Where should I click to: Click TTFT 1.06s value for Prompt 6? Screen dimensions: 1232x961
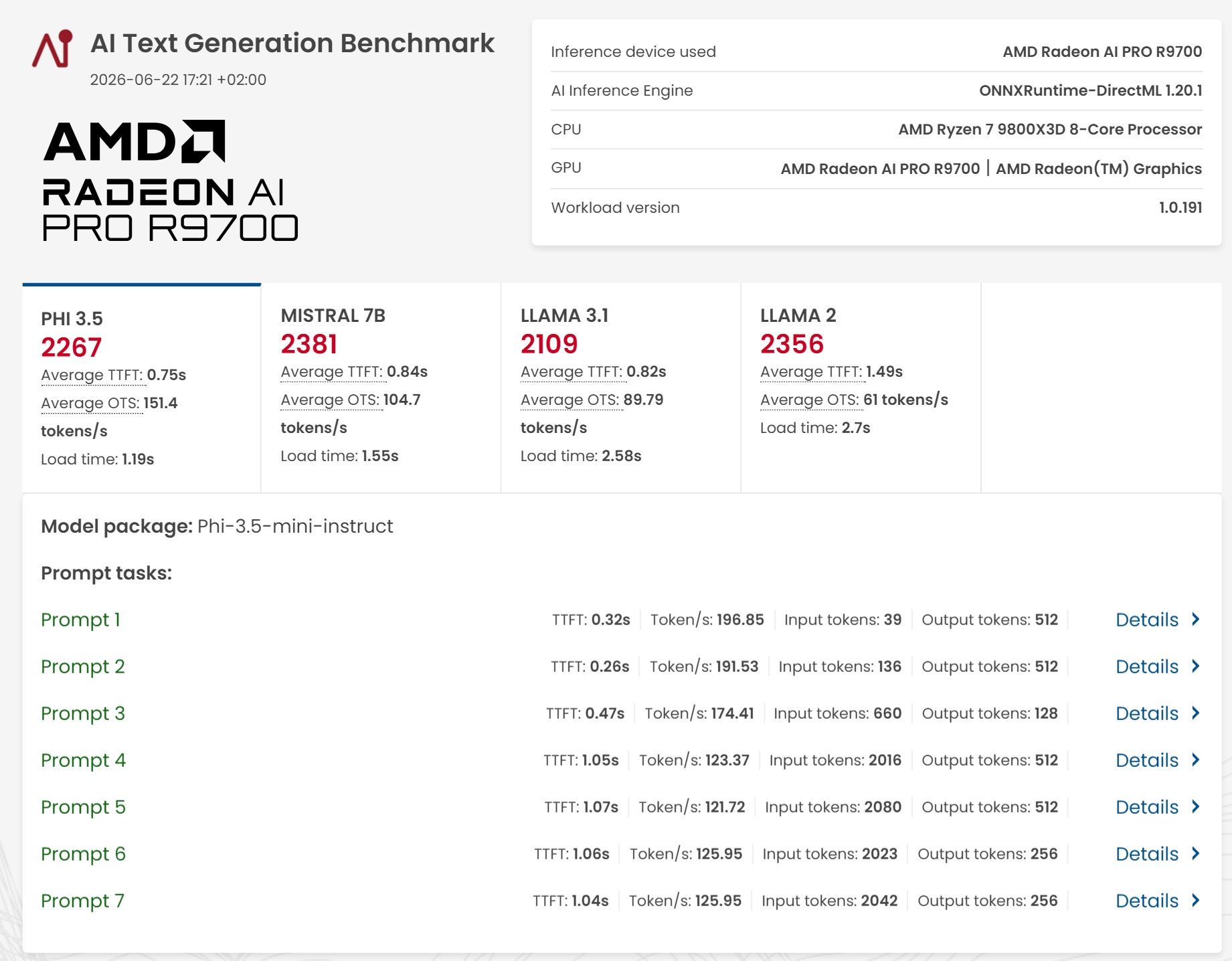click(x=591, y=854)
